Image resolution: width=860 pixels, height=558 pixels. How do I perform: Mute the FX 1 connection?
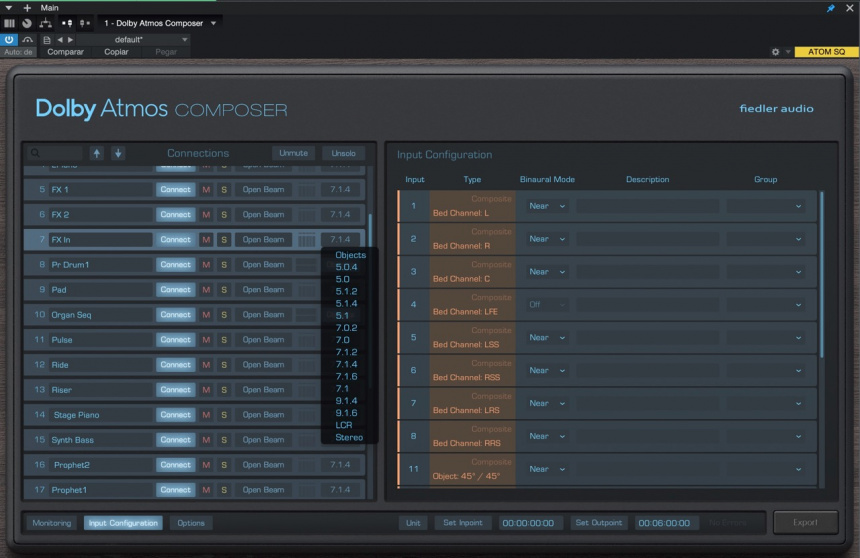[x=206, y=190]
